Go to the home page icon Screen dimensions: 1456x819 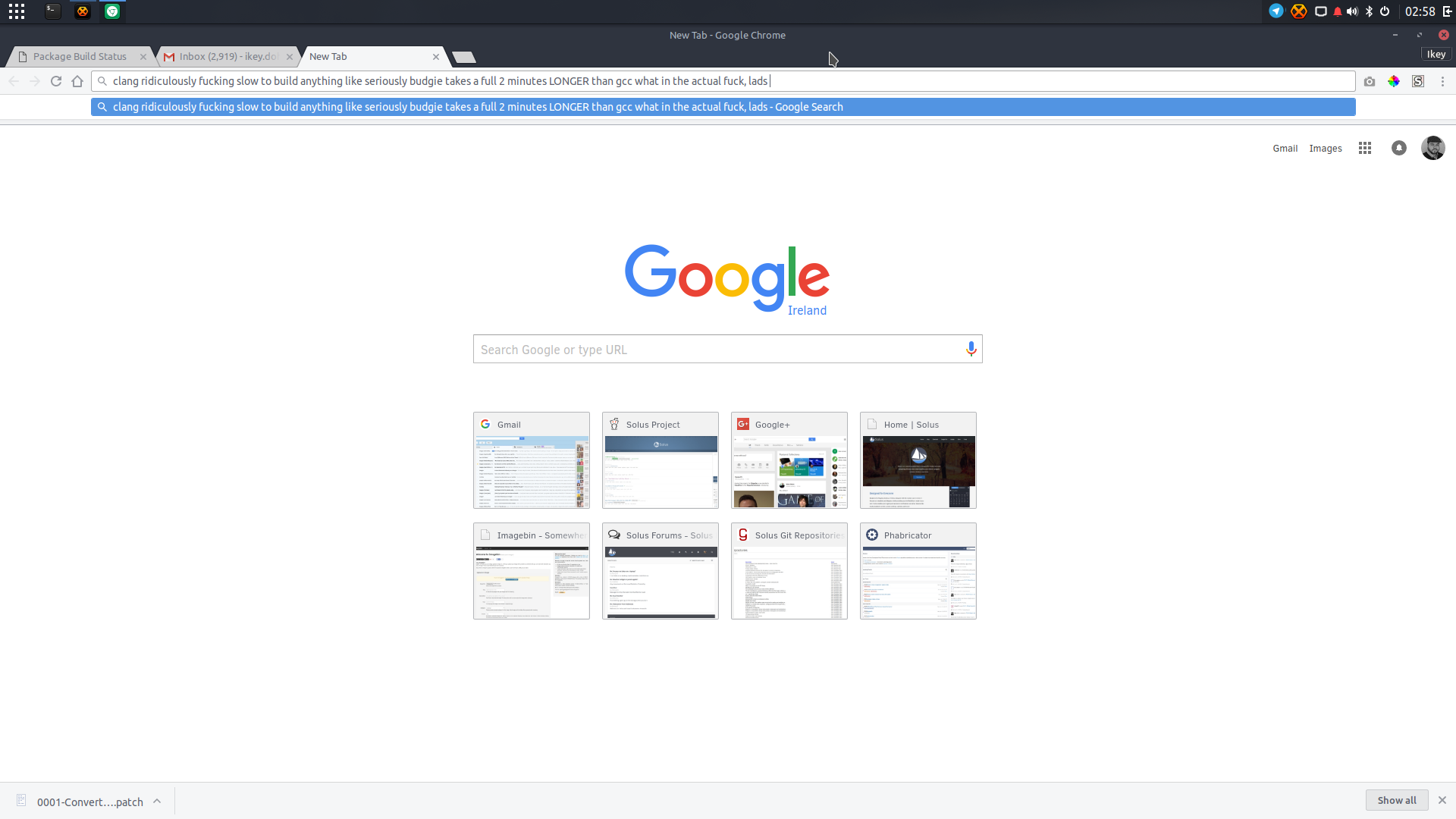coord(77,81)
